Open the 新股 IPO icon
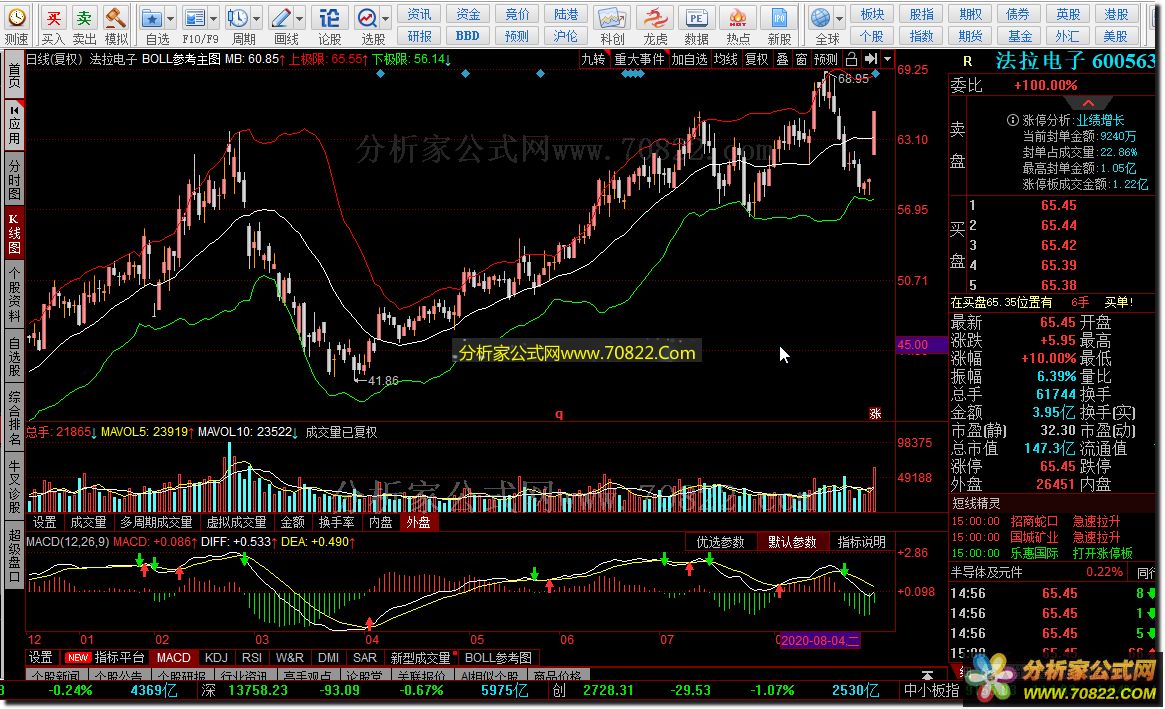The image size is (1165, 709). point(779,18)
